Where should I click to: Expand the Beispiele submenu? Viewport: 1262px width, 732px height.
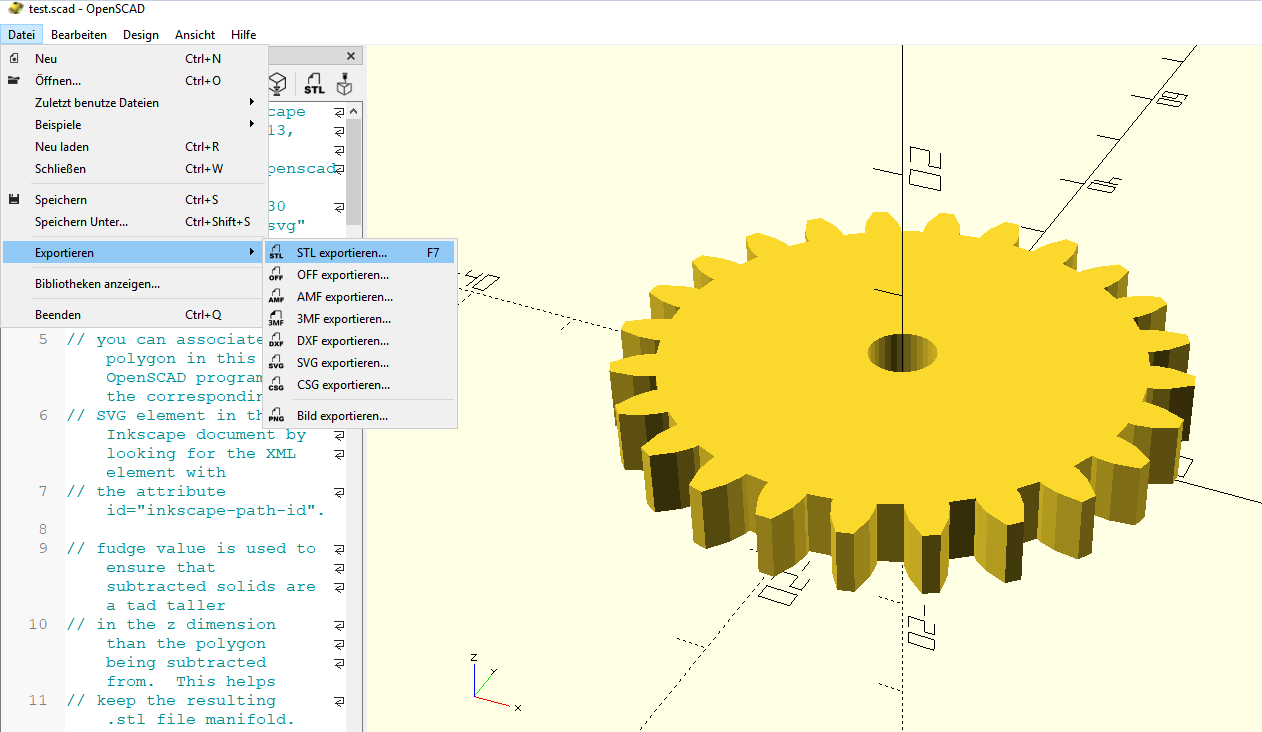pyautogui.click(x=134, y=125)
